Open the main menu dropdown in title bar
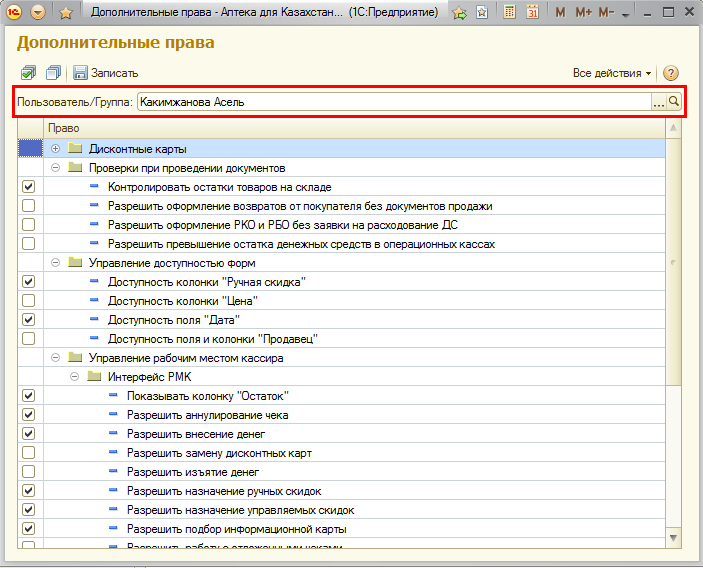The width and height of the screenshot is (703, 568). 38,13
